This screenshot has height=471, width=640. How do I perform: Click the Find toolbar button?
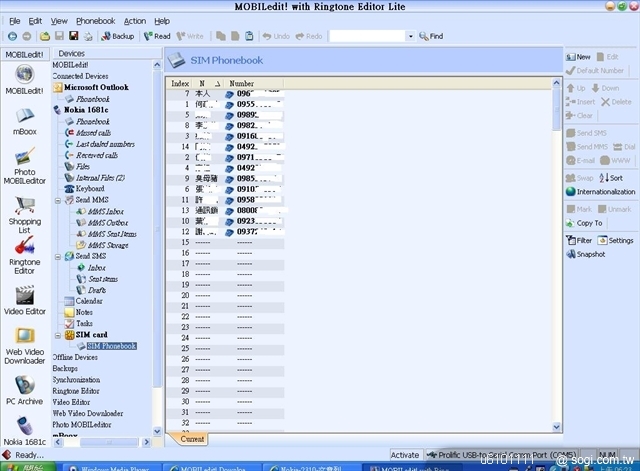coord(431,36)
